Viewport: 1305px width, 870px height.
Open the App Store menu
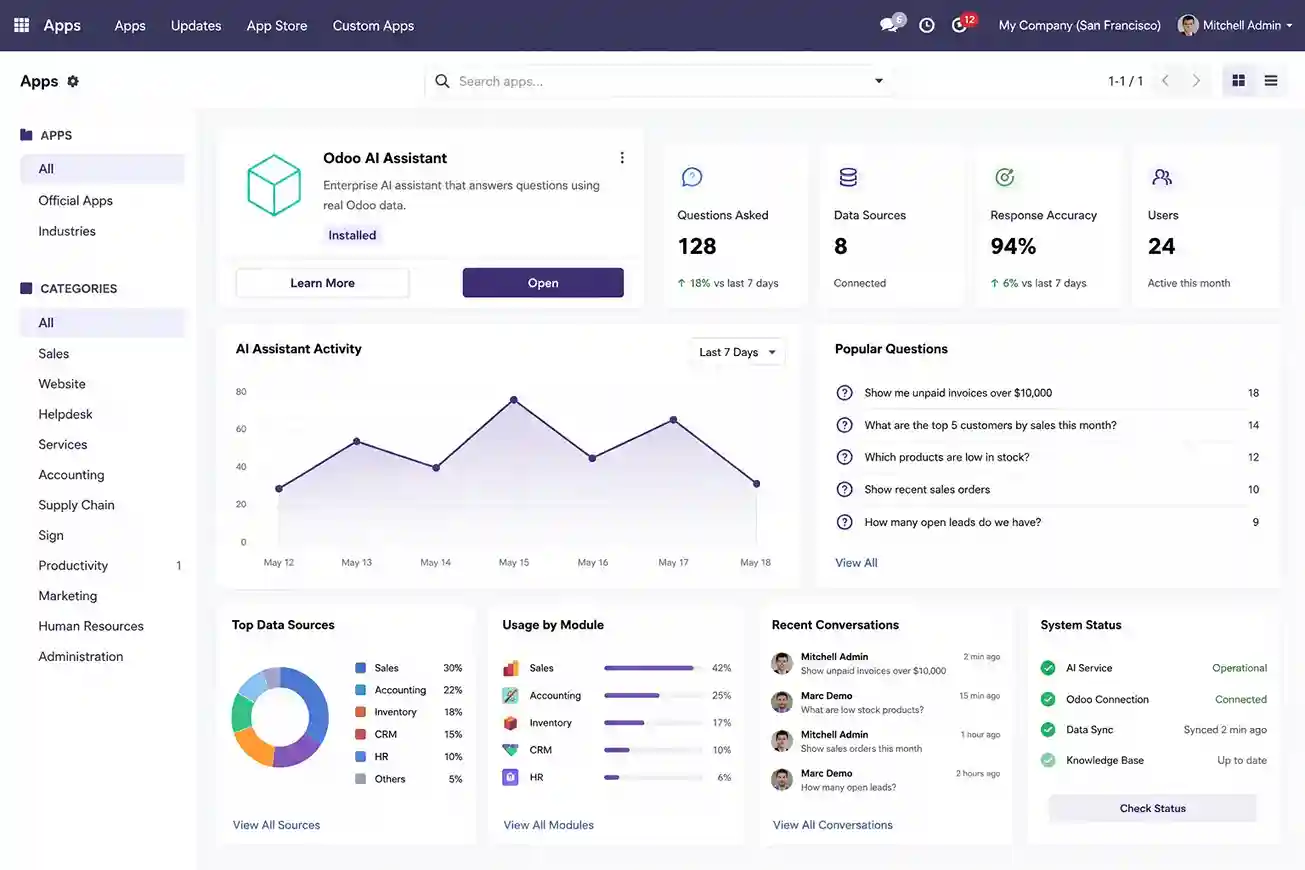(277, 25)
